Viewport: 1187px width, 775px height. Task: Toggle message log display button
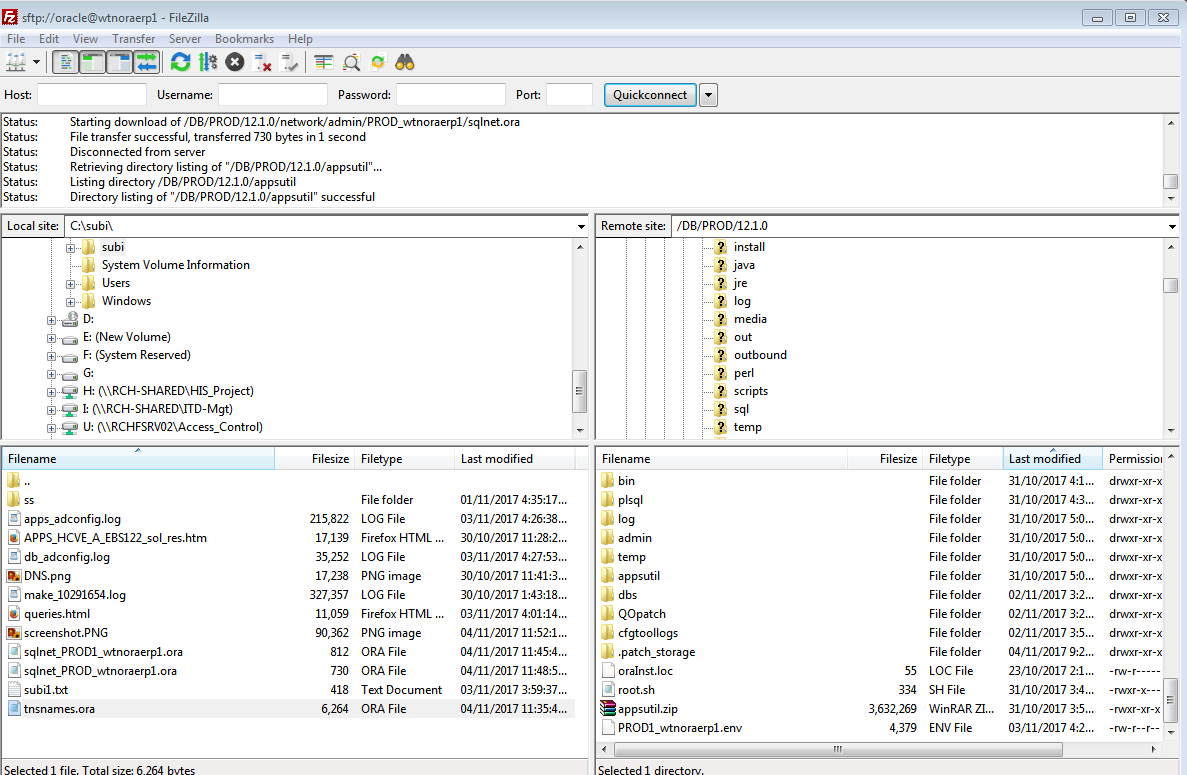tap(66, 62)
